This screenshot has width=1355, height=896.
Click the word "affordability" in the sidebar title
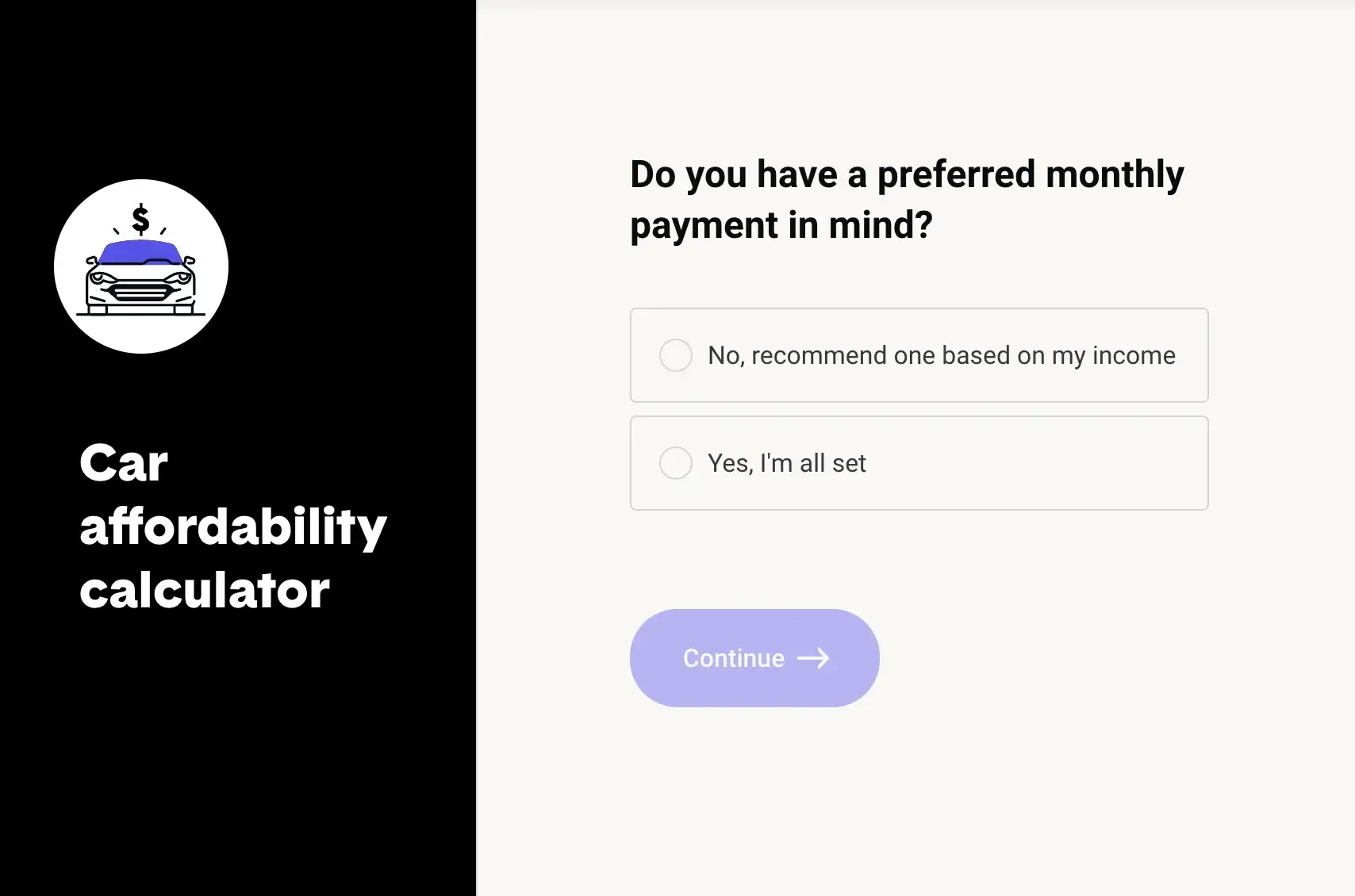[233, 526]
